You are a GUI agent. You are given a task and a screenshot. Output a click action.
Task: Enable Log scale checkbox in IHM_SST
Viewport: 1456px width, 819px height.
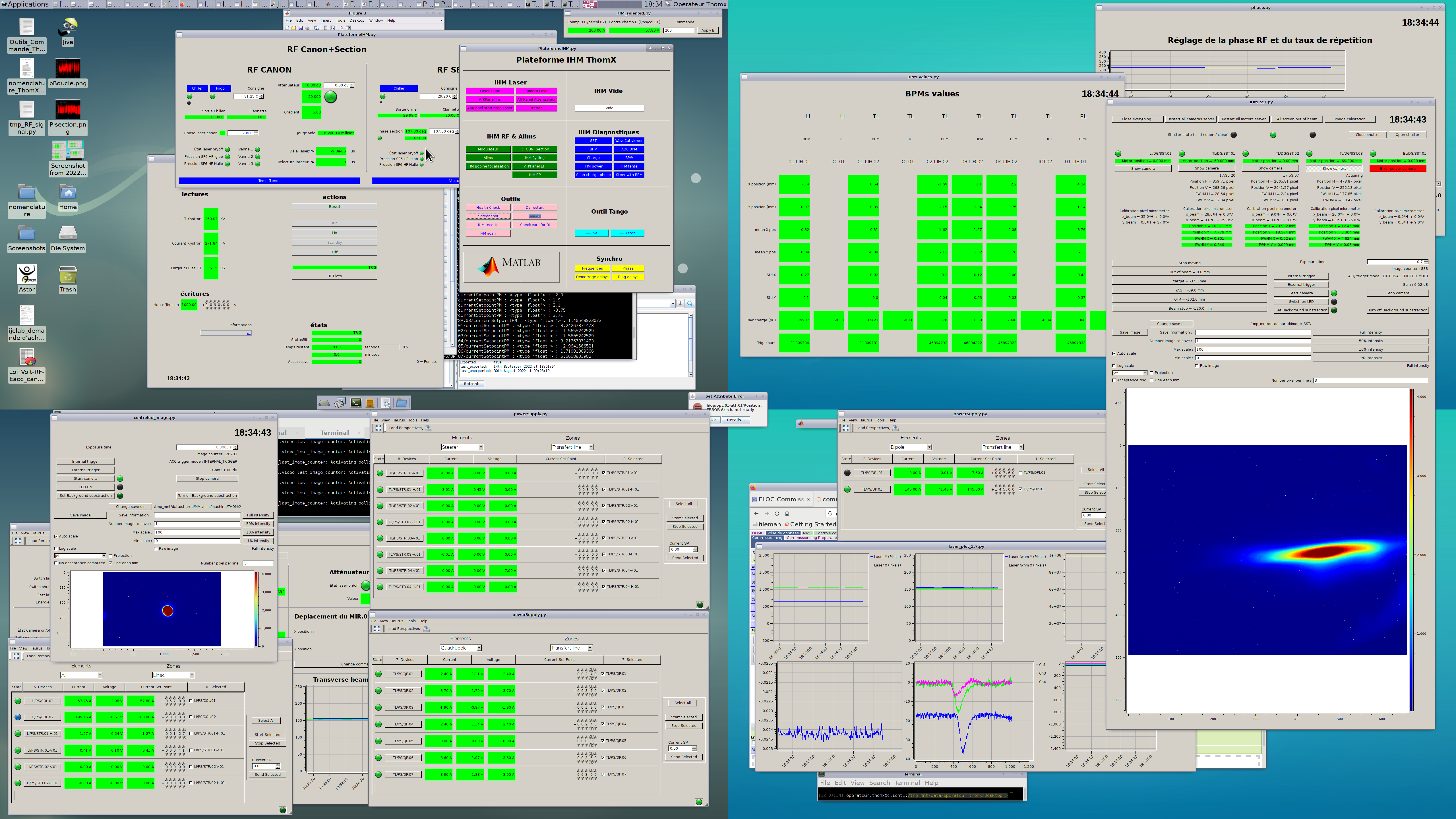1114,366
